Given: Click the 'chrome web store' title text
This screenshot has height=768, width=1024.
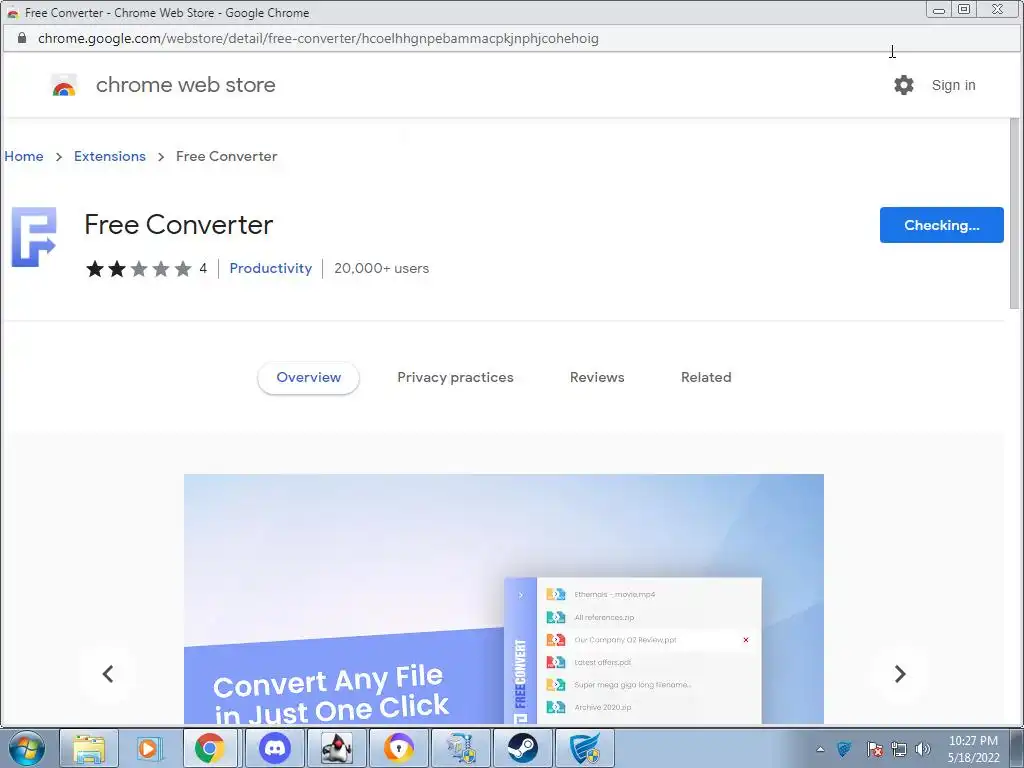Looking at the screenshot, I should click(185, 85).
